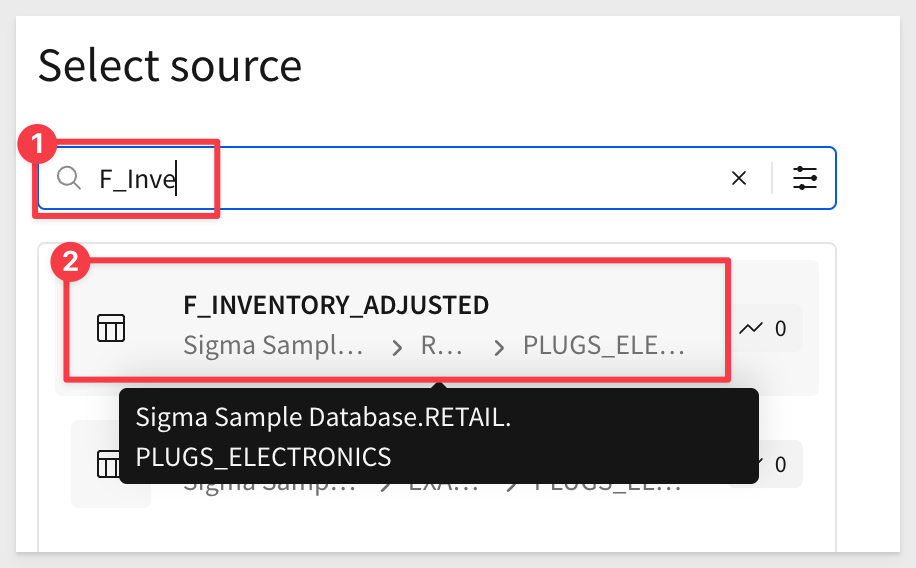916x568 pixels.
Task: Click the R… breadcrumb segment
Action: 442,345
